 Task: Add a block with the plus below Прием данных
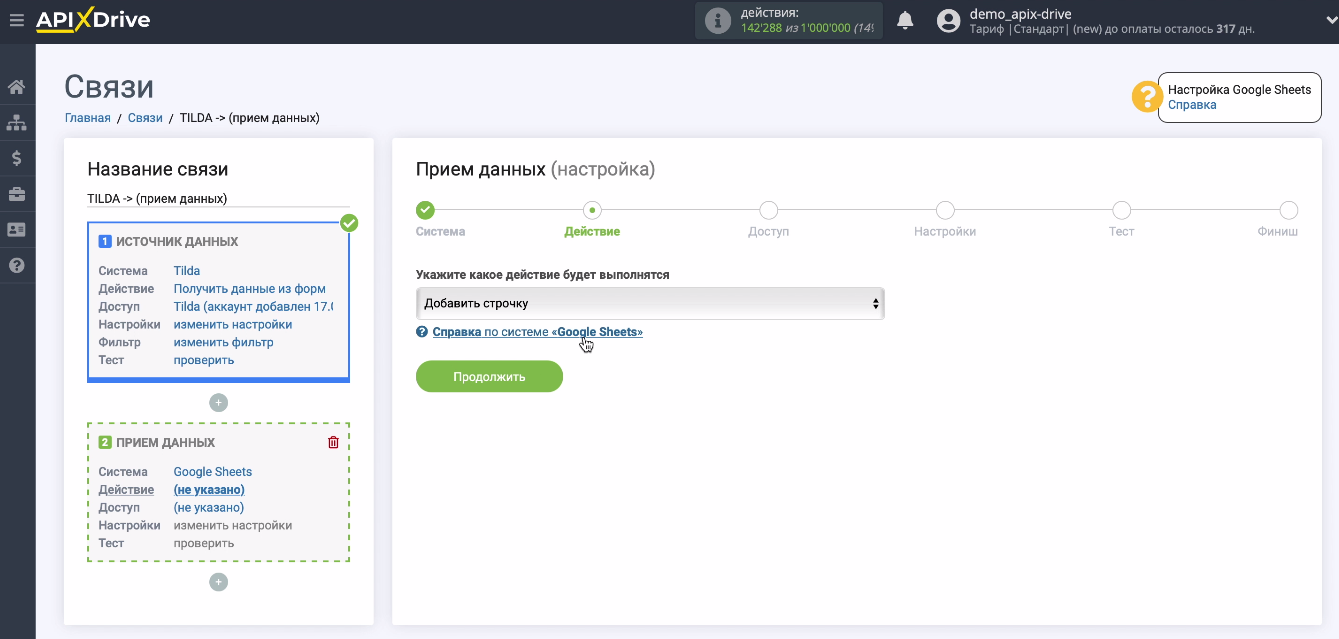[219, 582]
